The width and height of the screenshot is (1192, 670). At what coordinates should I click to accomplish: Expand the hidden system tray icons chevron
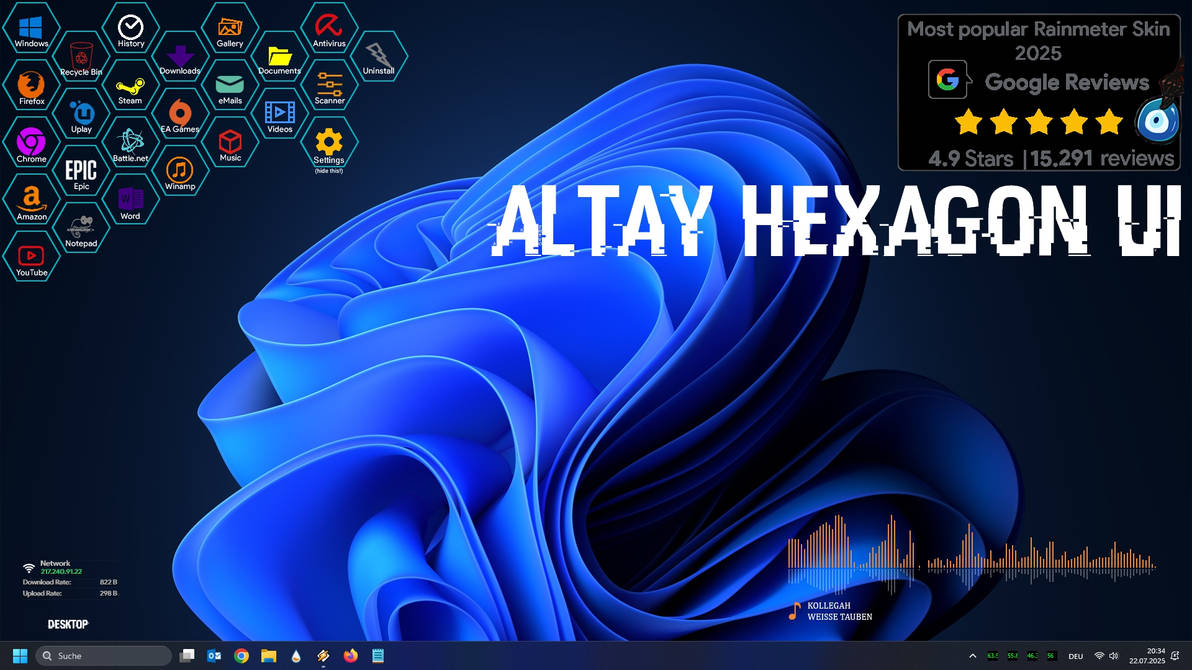tap(971, 655)
